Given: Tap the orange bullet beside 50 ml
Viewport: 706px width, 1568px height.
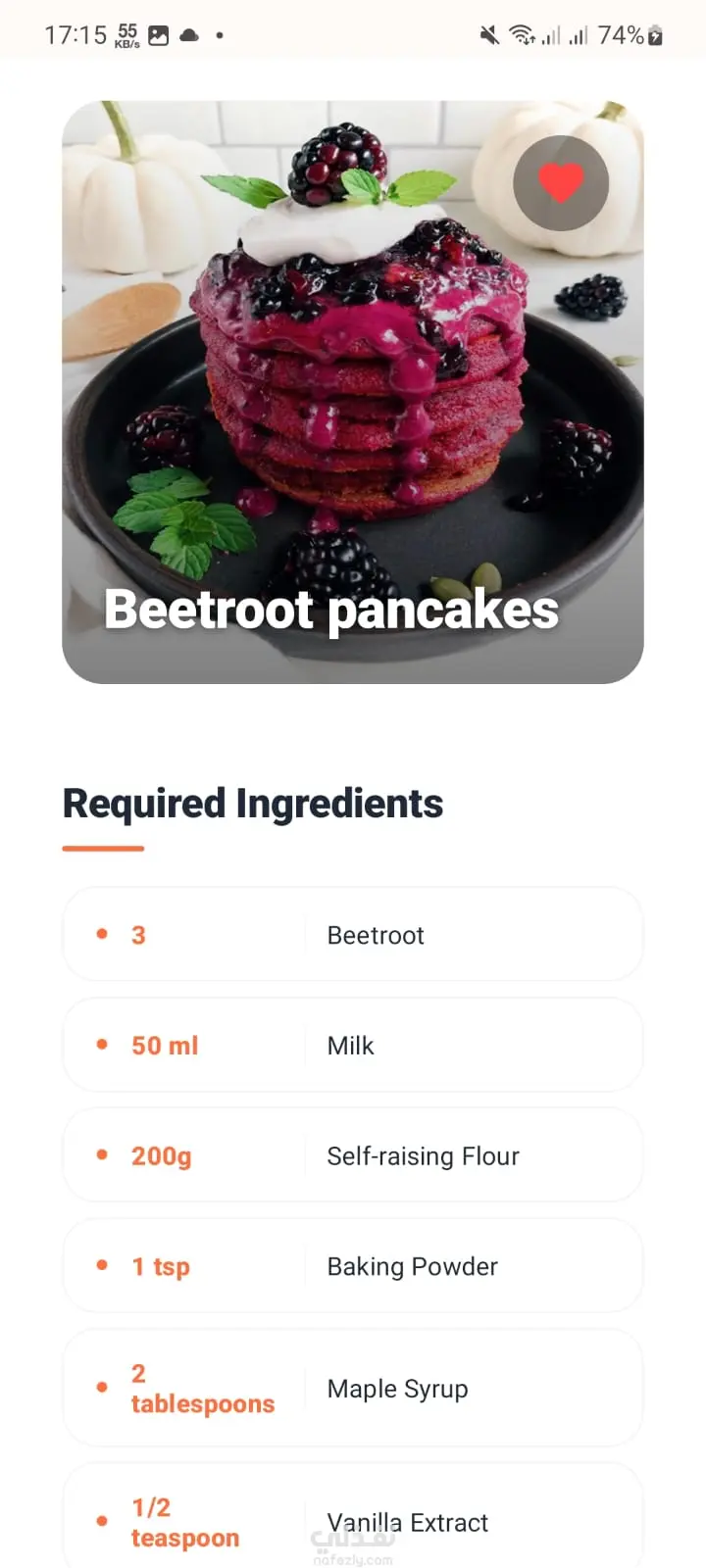Looking at the screenshot, I should pyautogui.click(x=102, y=1045).
